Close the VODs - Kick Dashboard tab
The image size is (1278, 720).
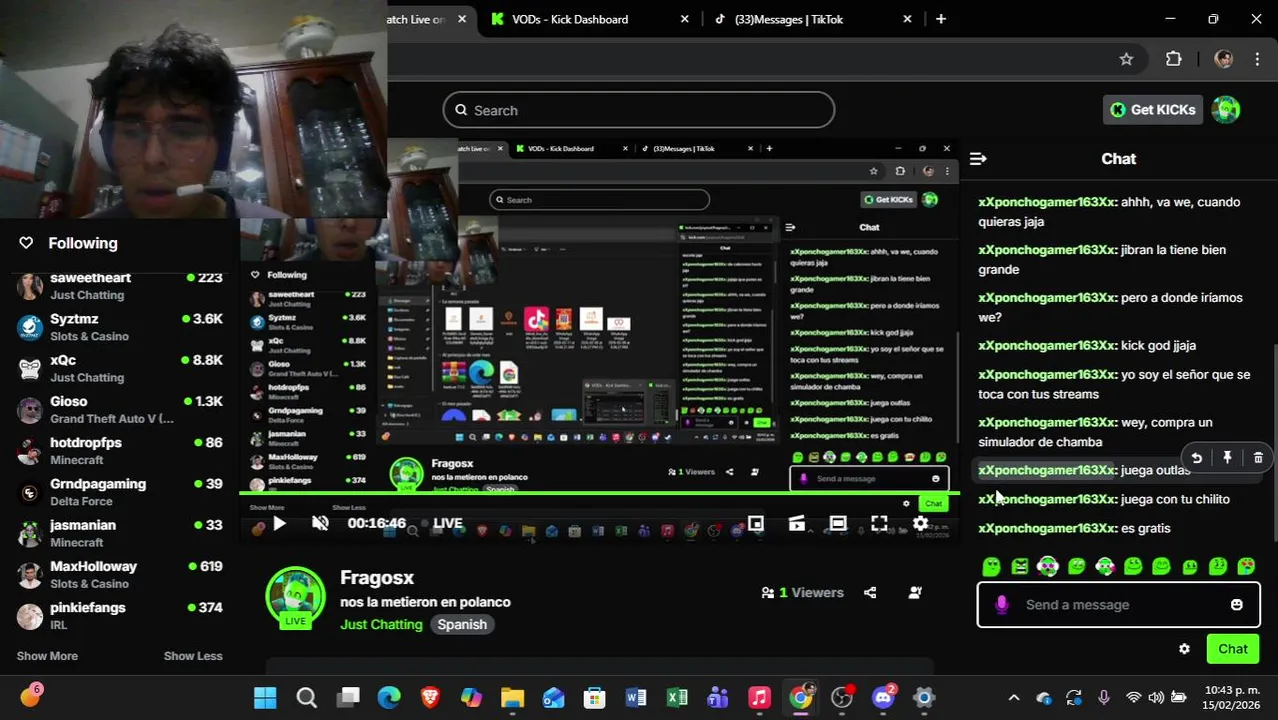pos(685,19)
